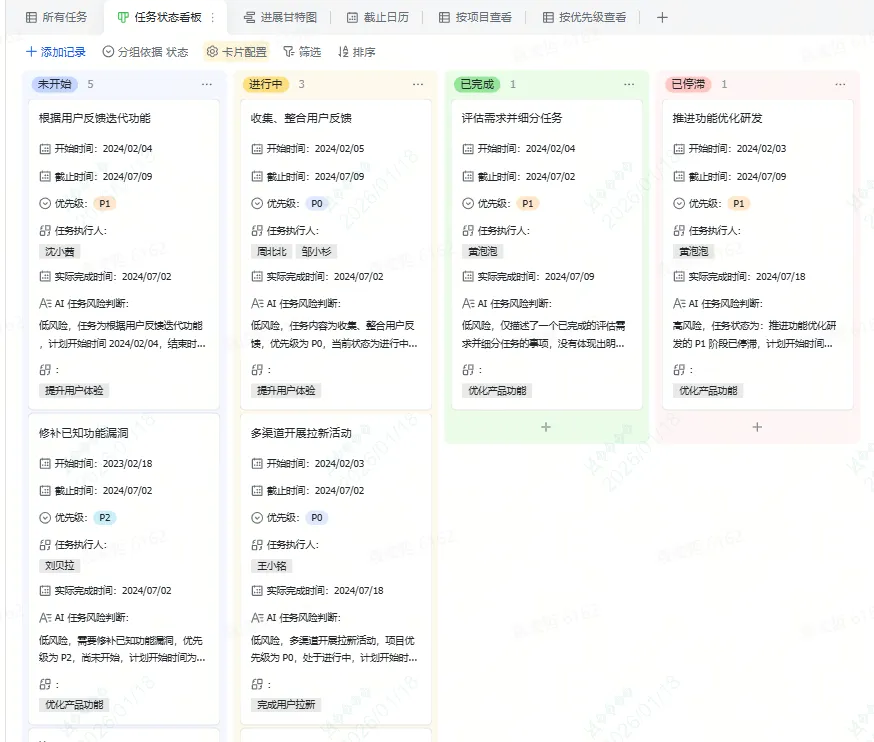This screenshot has width=874, height=742.
Task: Click assignee tag 周北北
Action: point(271,251)
